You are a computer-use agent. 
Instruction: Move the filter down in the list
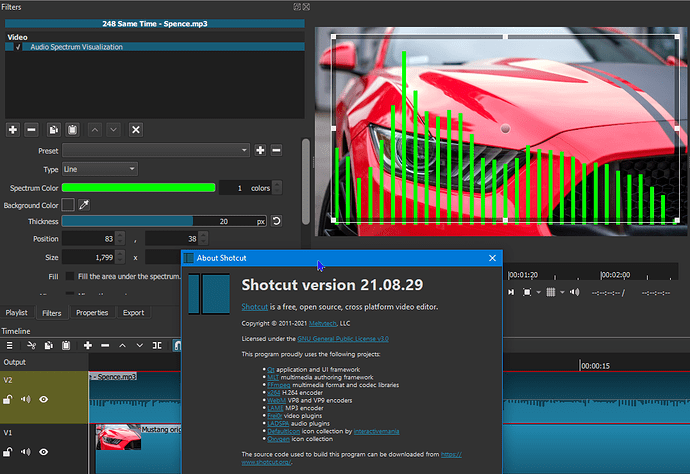114,130
